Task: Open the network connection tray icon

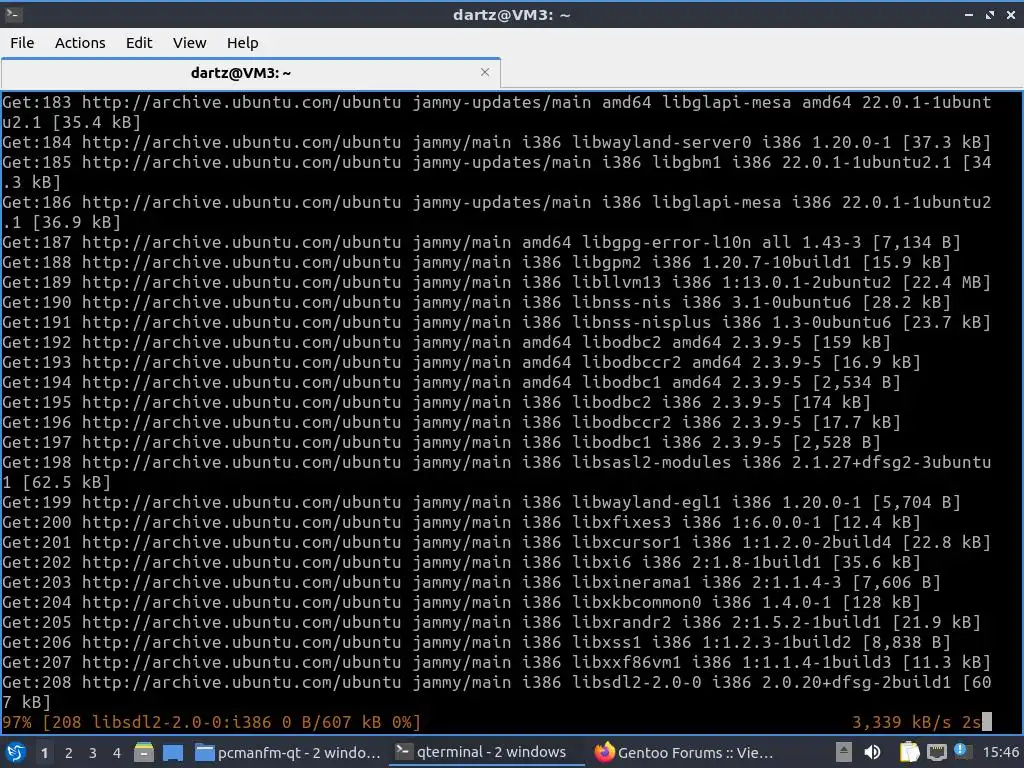Action: click(936, 752)
